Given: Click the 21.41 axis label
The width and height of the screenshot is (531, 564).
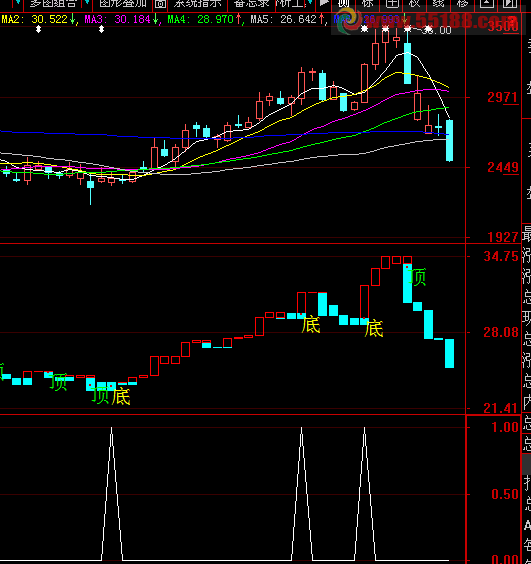Looking at the screenshot, I should click(501, 408).
